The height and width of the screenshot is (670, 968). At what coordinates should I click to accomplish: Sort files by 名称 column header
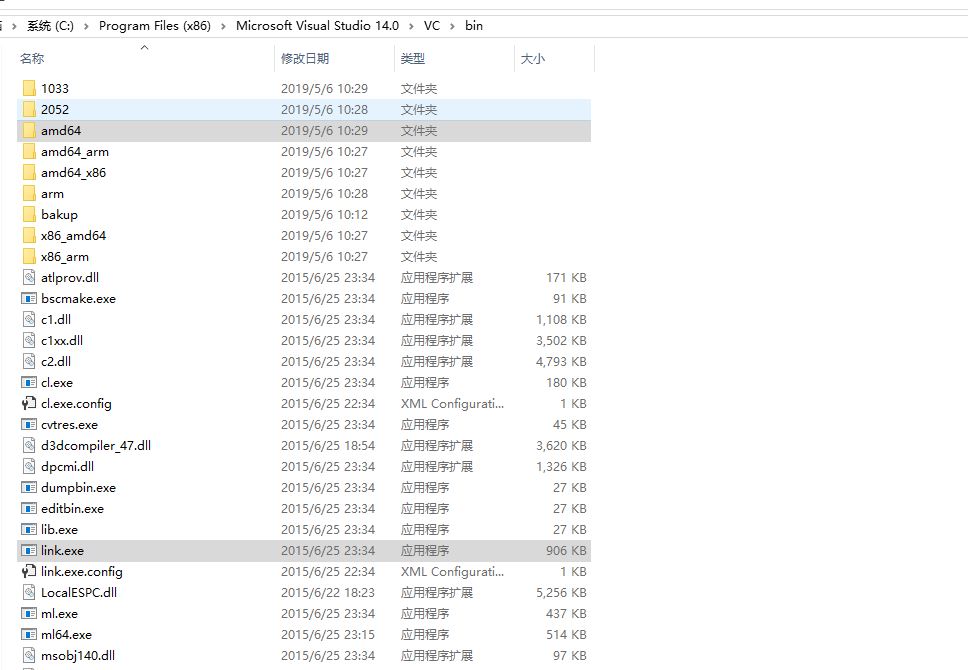32,59
